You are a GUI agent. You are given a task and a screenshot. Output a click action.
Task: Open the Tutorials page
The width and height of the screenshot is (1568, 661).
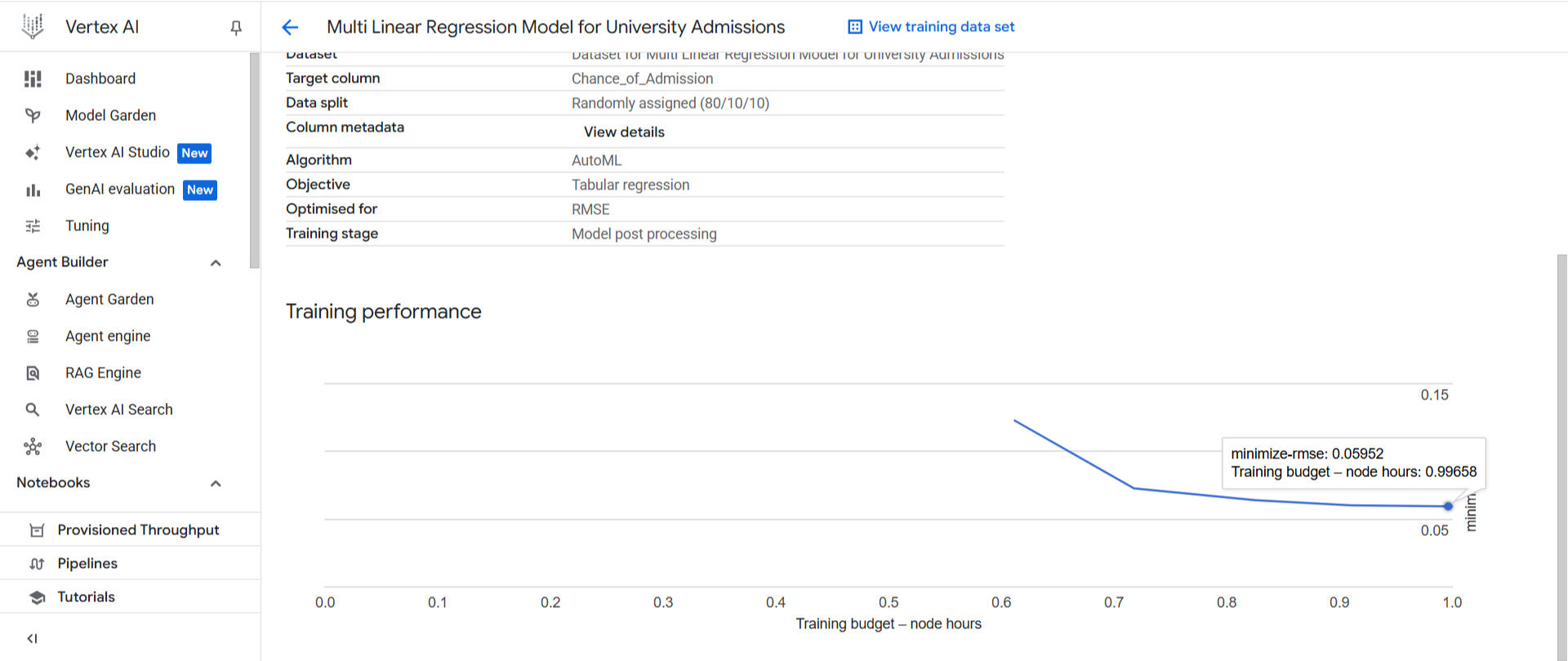click(86, 596)
